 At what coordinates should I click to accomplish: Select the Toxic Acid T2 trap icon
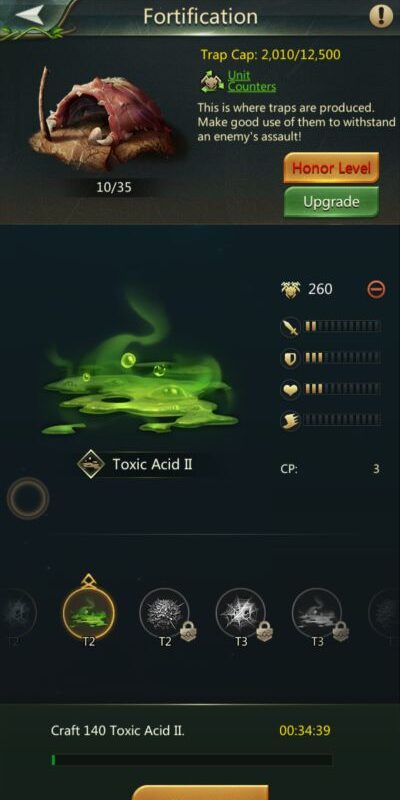(x=89, y=614)
